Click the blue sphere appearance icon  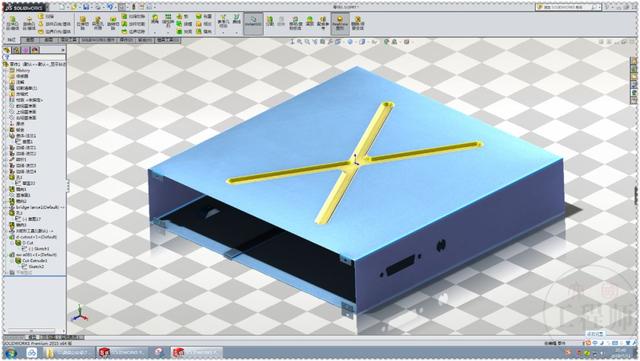pos(350,42)
